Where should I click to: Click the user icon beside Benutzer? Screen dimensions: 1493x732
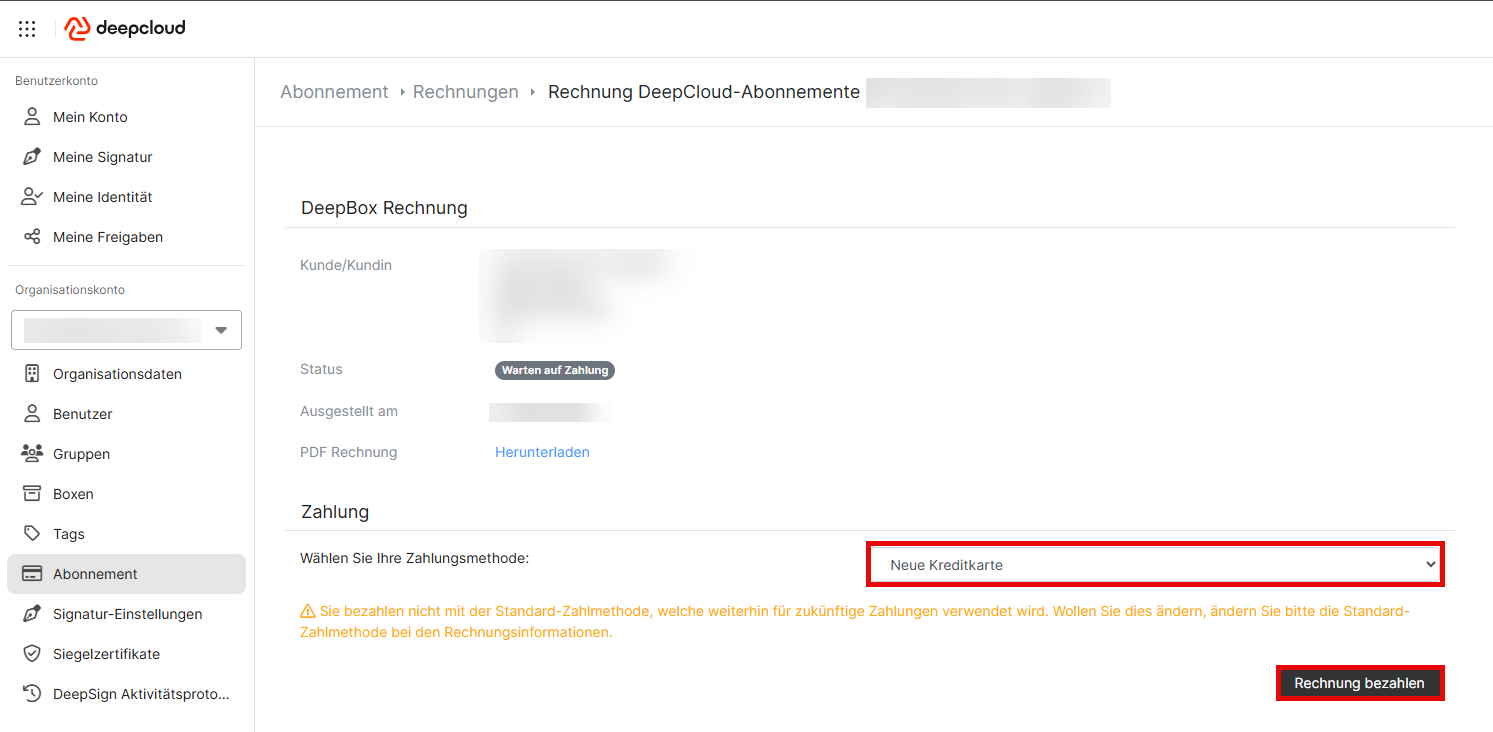pyautogui.click(x=32, y=414)
